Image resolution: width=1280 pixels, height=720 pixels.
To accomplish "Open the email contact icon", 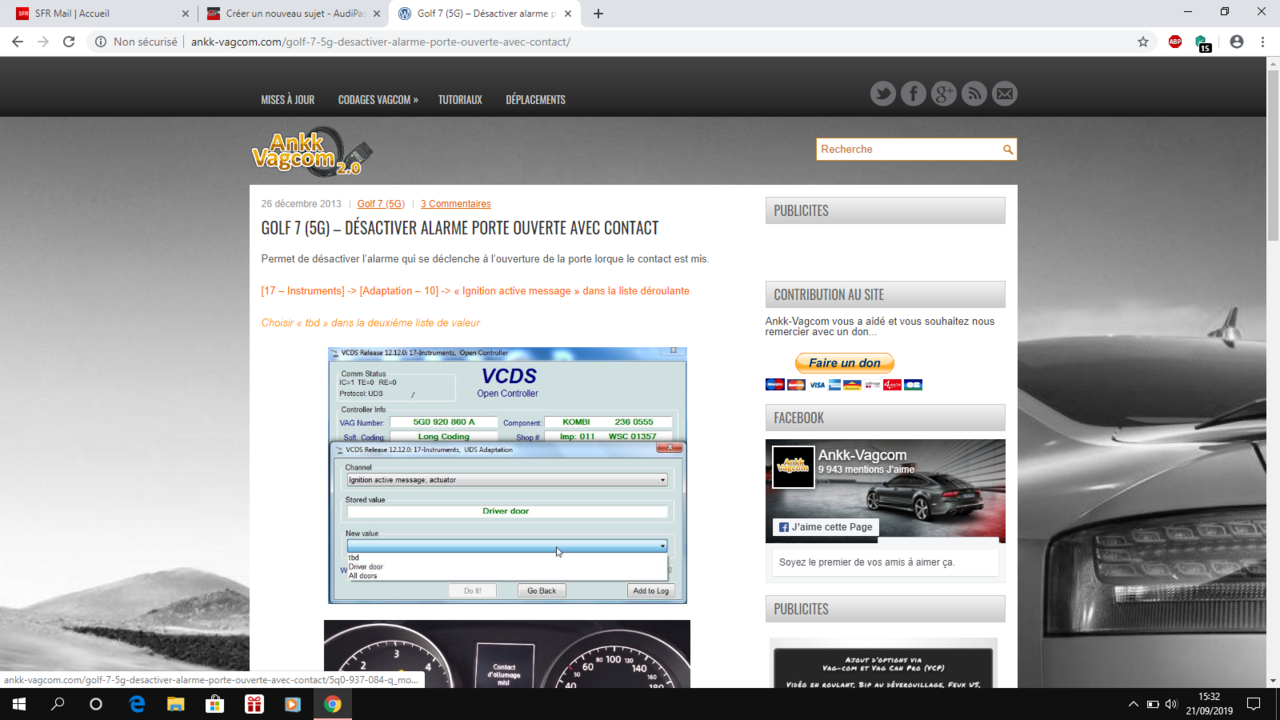I will tap(1005, 94).
